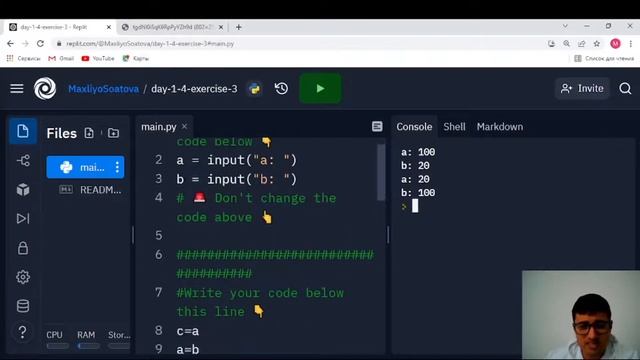Close the main.py editor tab
640x360 pixels.
coord(184,127)
